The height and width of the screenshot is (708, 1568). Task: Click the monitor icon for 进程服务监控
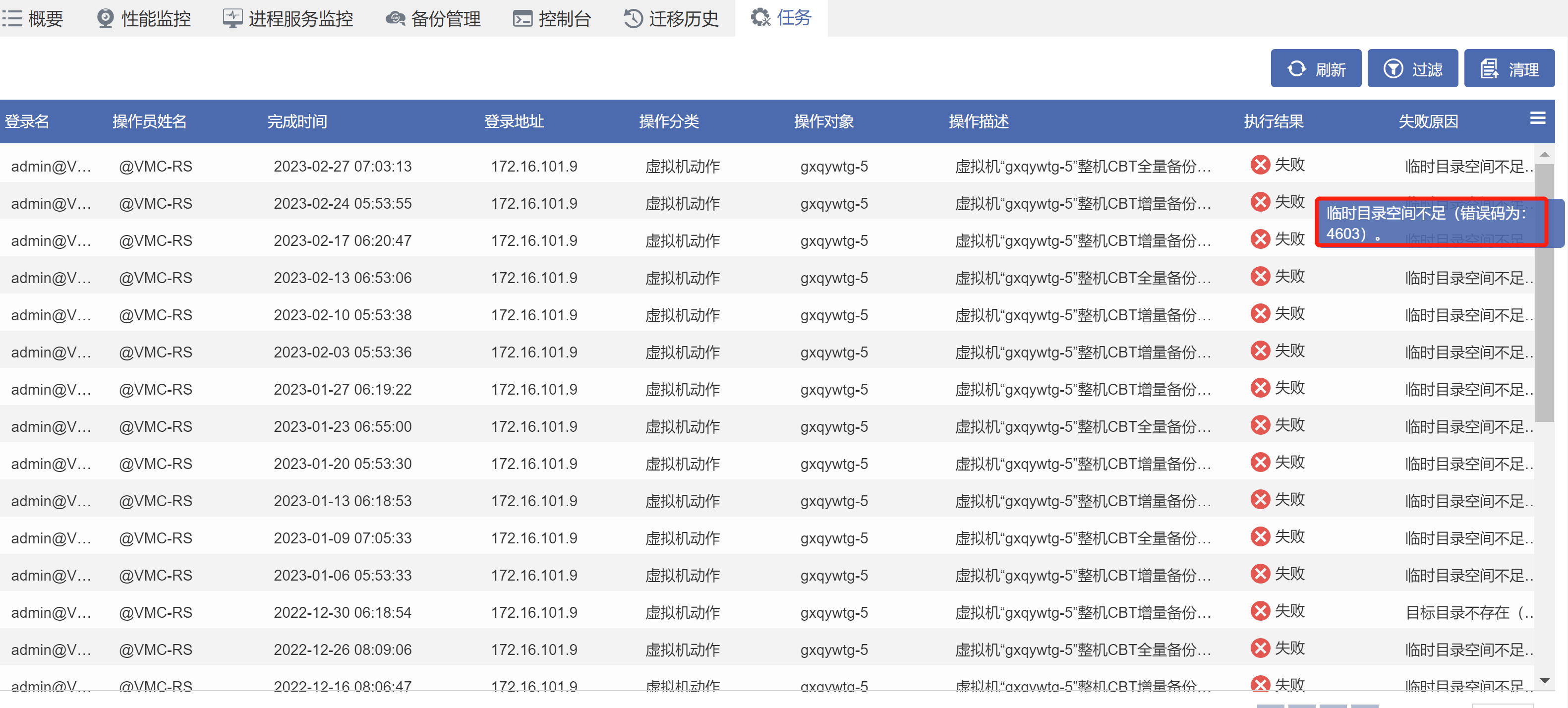(232, 18)
